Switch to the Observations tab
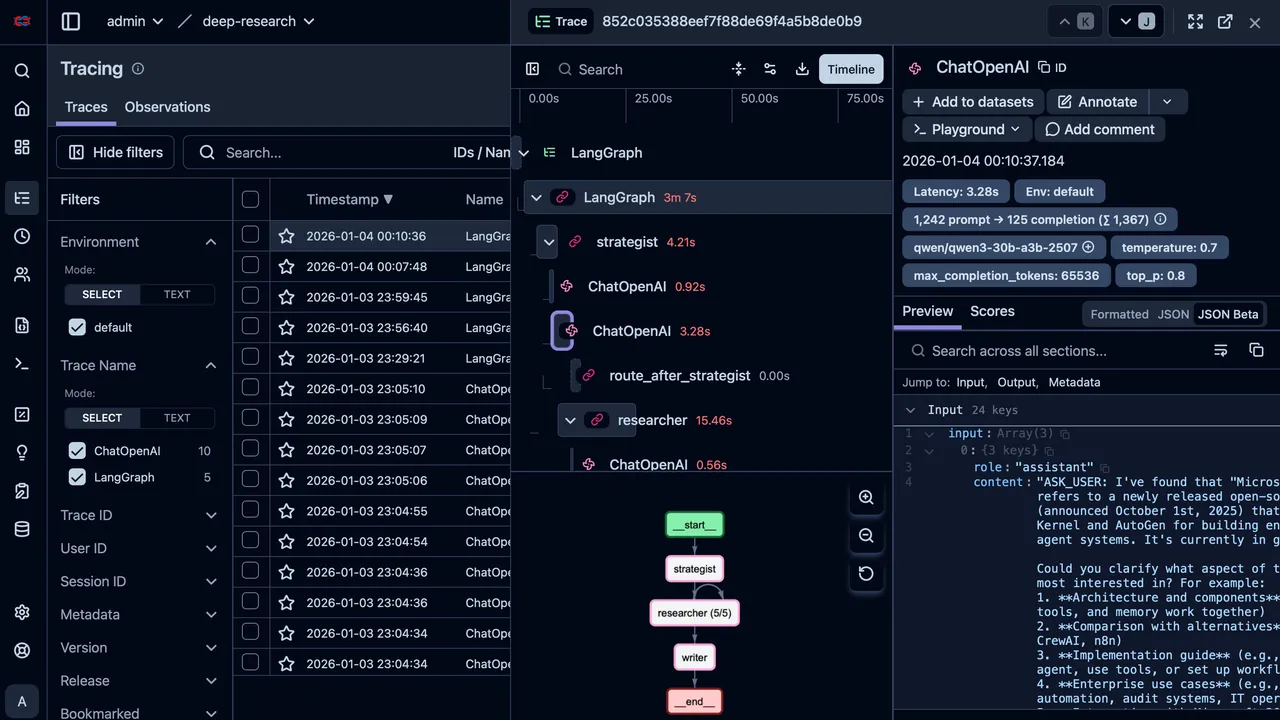The image size is (1280, 720). pyautogui.click(x=167, y=107)
